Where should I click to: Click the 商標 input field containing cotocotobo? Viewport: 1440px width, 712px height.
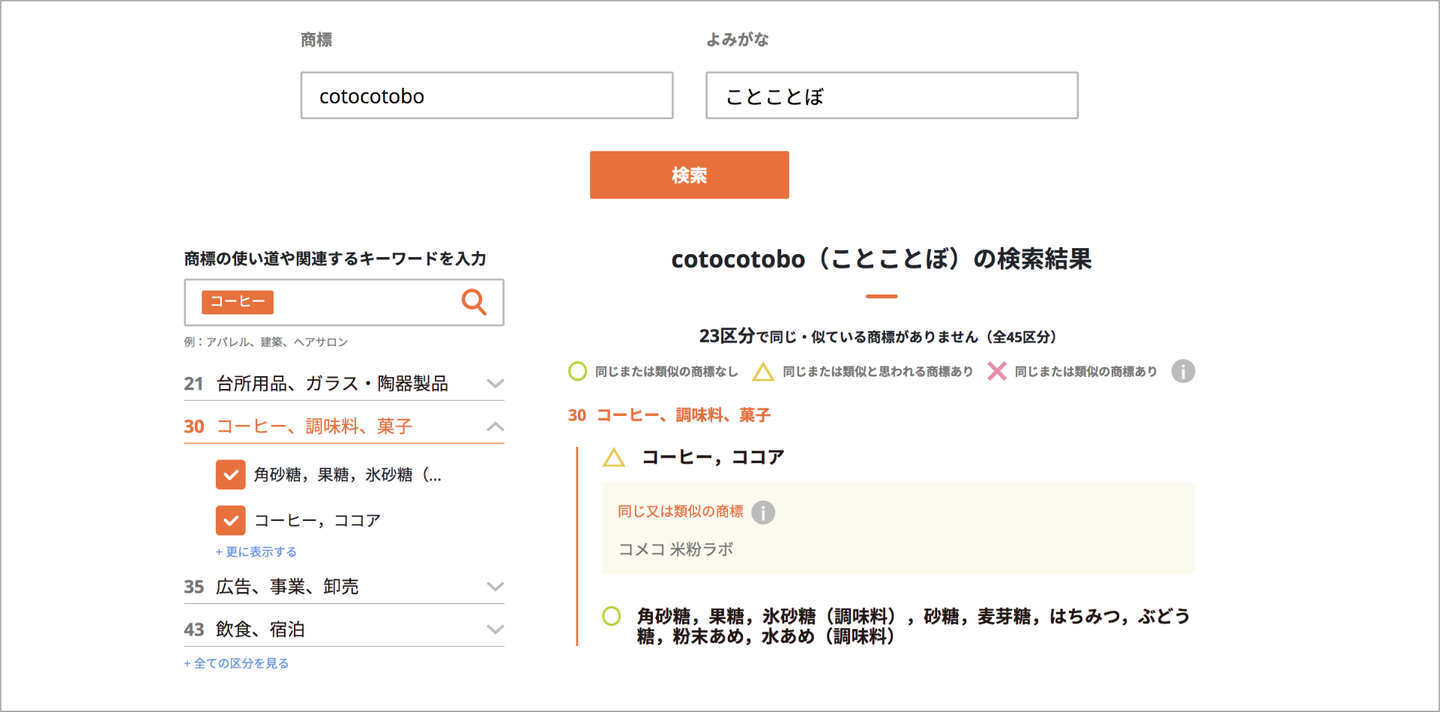click(486, 96)
